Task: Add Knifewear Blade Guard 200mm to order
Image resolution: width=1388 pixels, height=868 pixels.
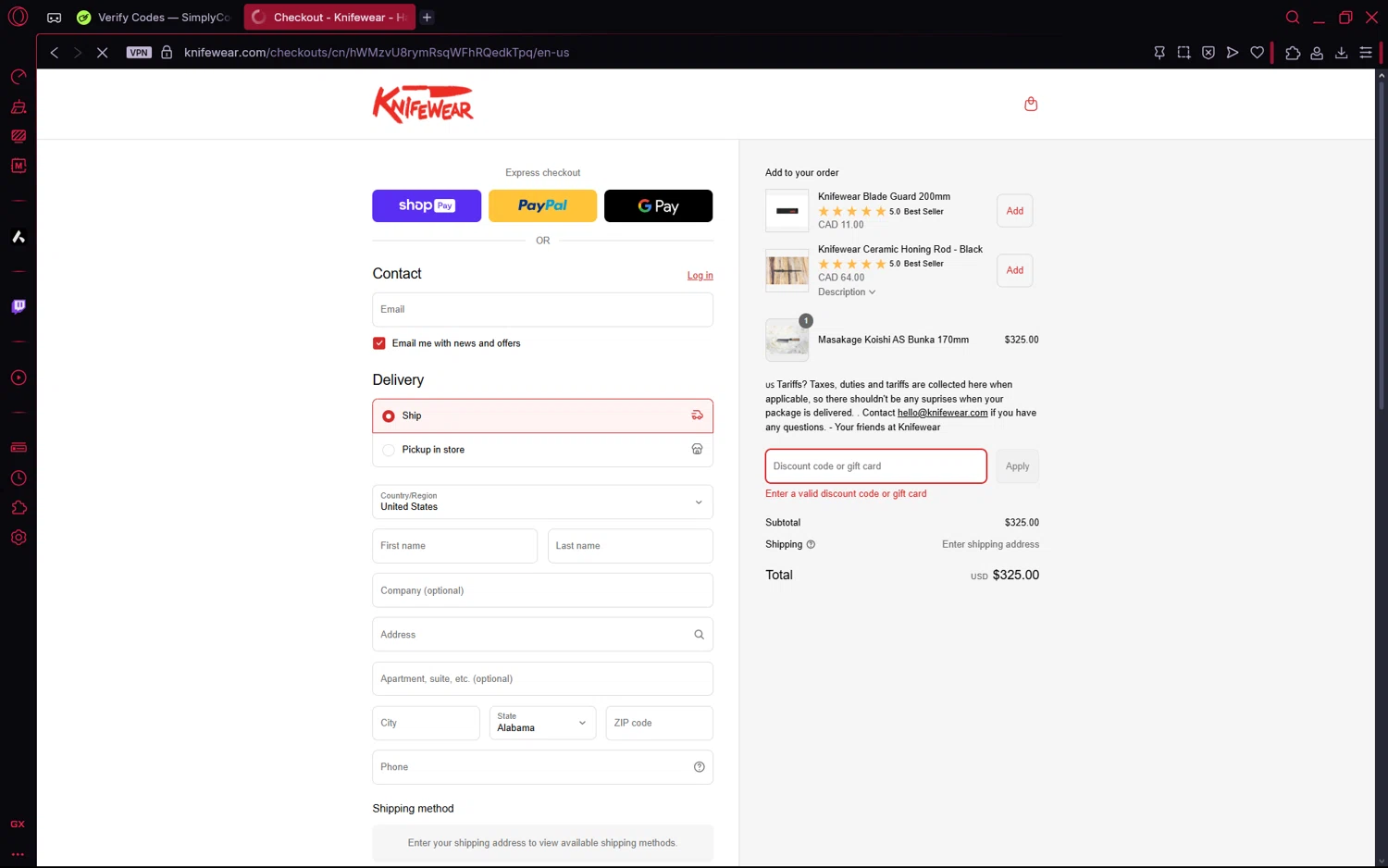Action: click(x=1015, y=211)
